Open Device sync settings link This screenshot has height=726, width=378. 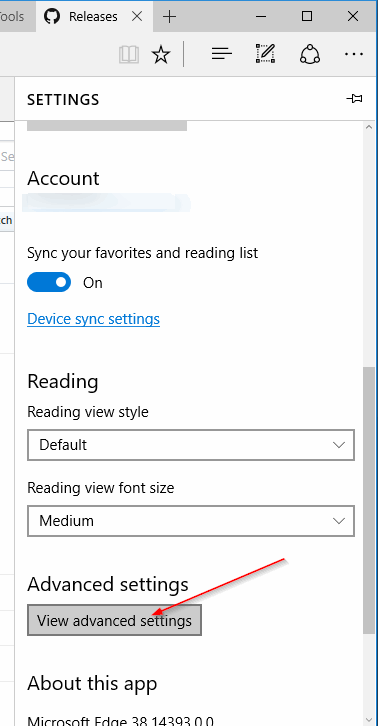(x=94, y=319)
